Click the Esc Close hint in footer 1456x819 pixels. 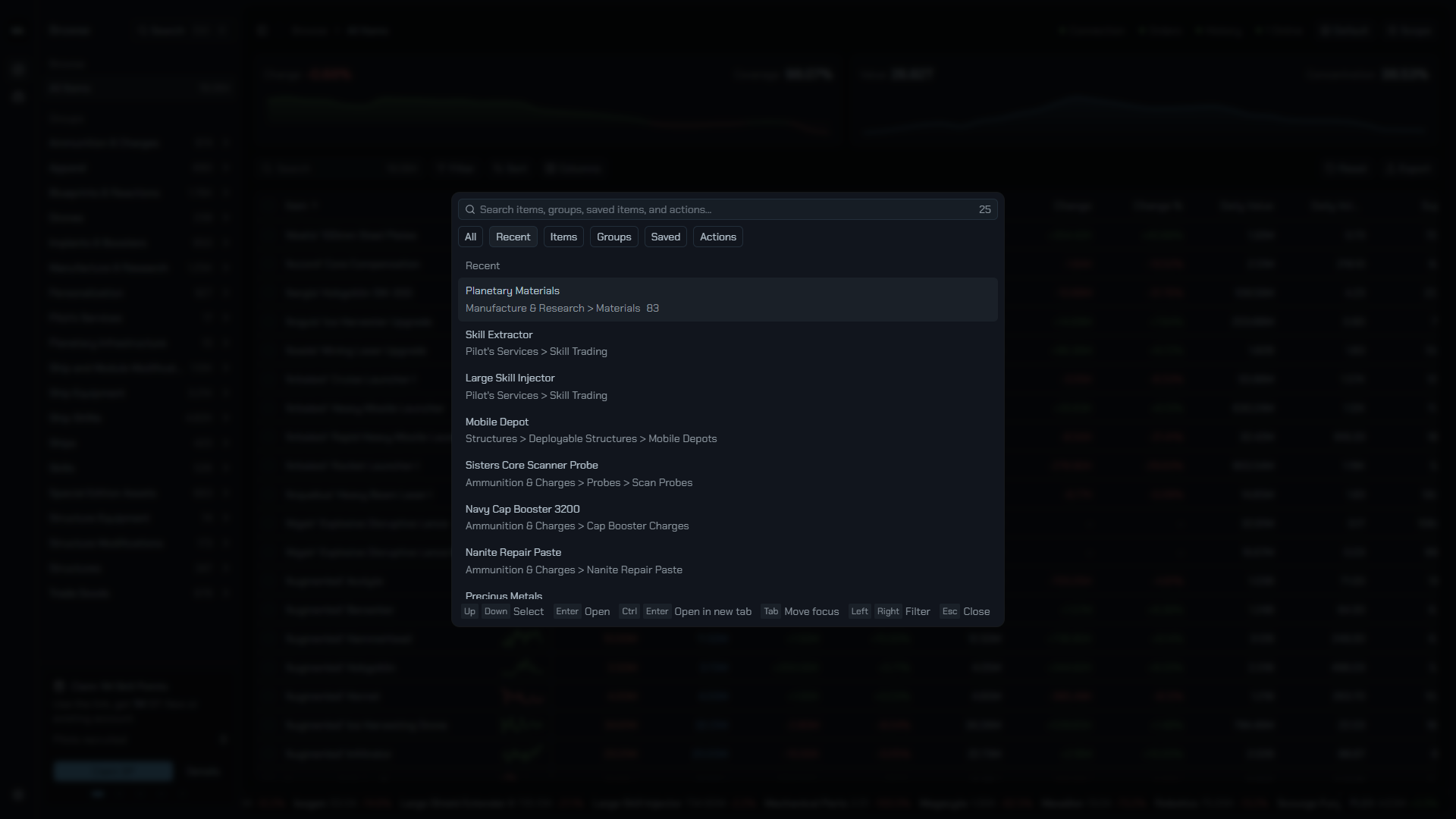(965, 611)
